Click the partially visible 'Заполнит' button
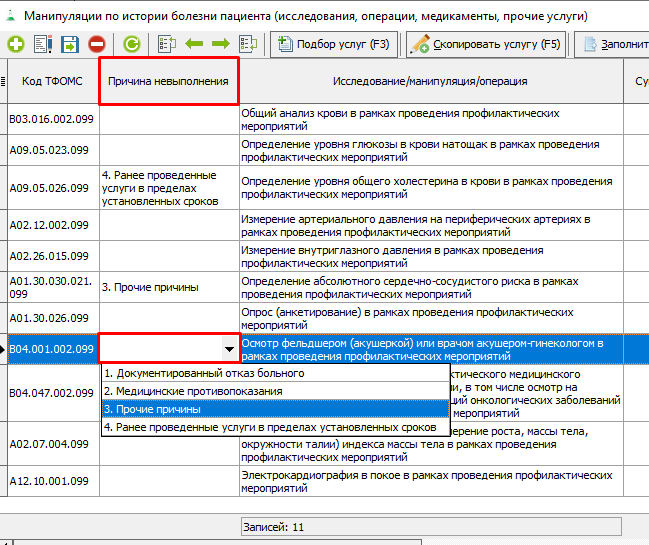Screen dimensions: 649x545 tap(614, 44)
